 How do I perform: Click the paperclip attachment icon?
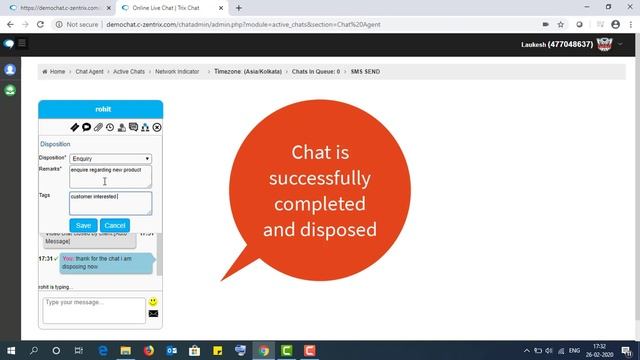98,127
